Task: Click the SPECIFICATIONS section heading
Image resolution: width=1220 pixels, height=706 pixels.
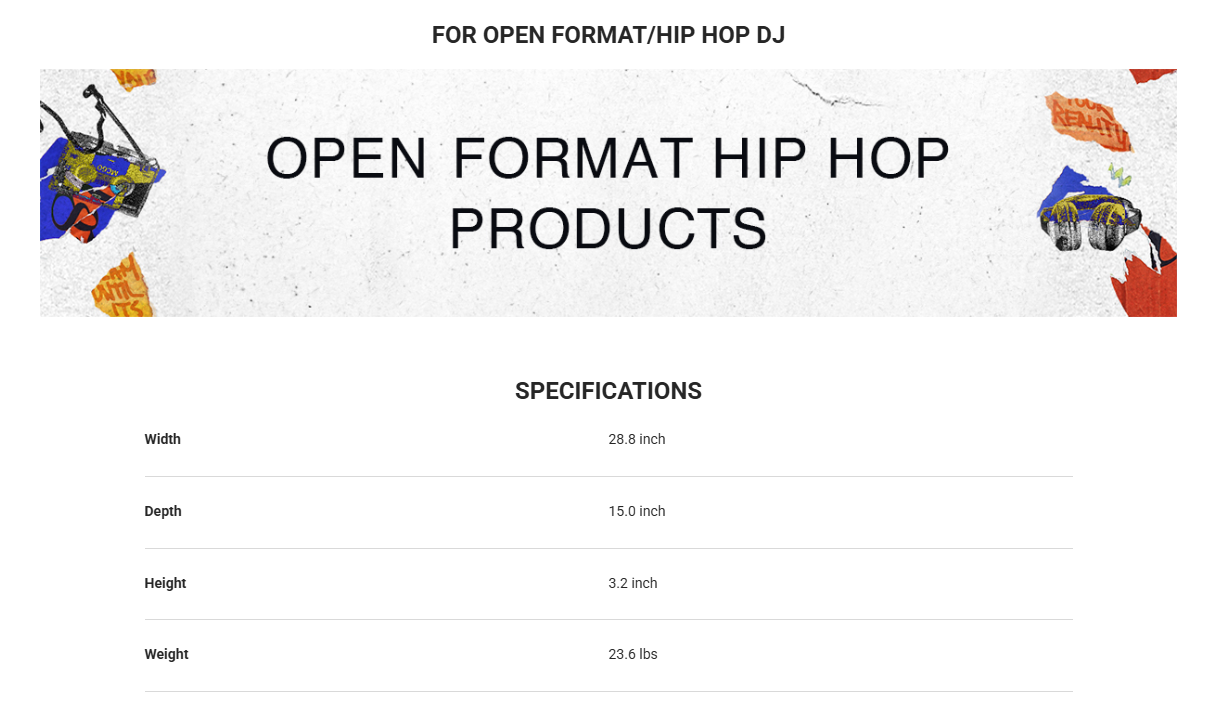Action: point(608,391)
